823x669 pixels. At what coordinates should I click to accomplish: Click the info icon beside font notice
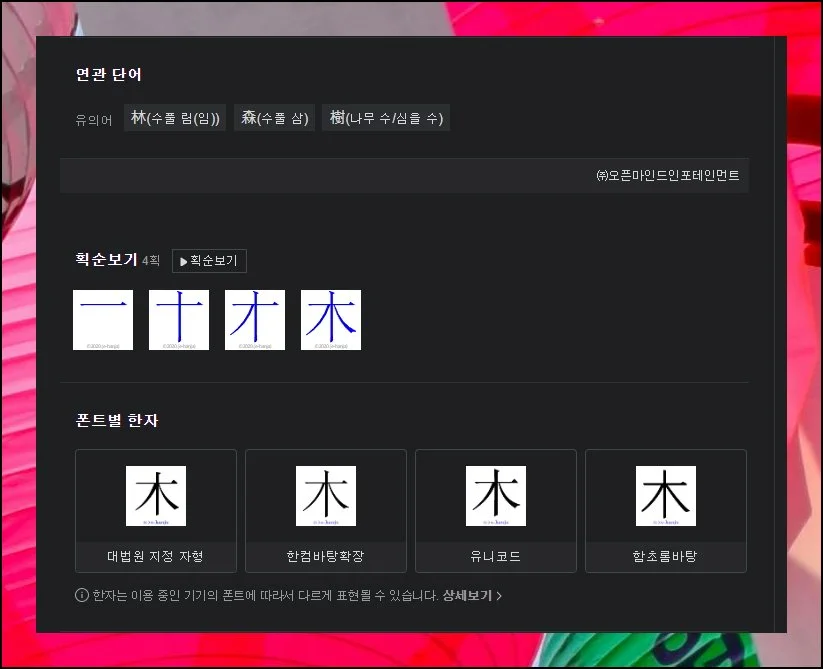(82, 595)
